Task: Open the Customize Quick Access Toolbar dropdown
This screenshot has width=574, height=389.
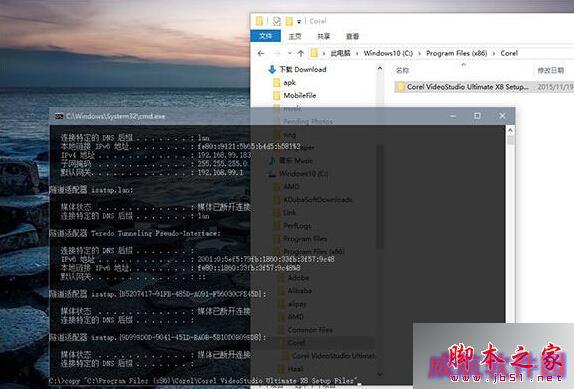Action: click(x=299, y=22)
